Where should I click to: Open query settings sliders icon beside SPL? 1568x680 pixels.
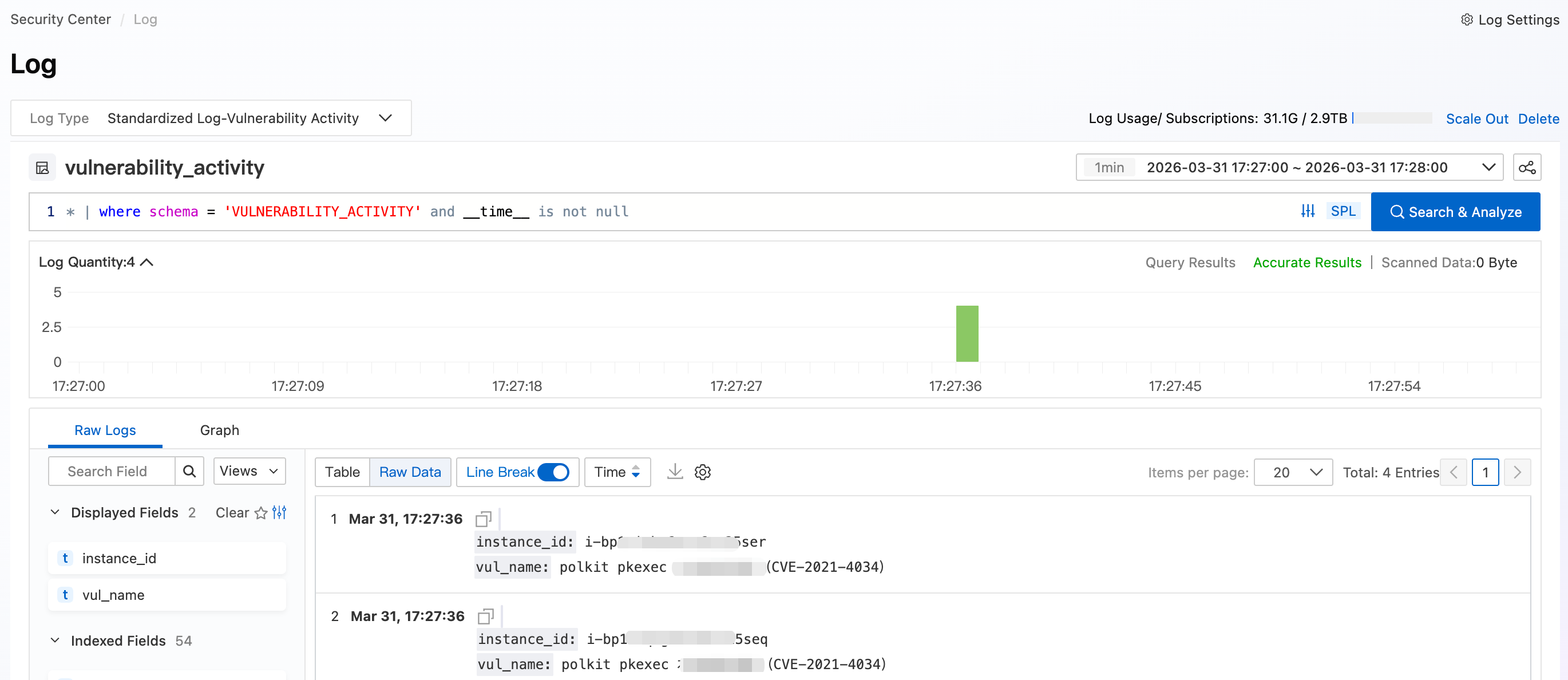[x=1308, y=211]
